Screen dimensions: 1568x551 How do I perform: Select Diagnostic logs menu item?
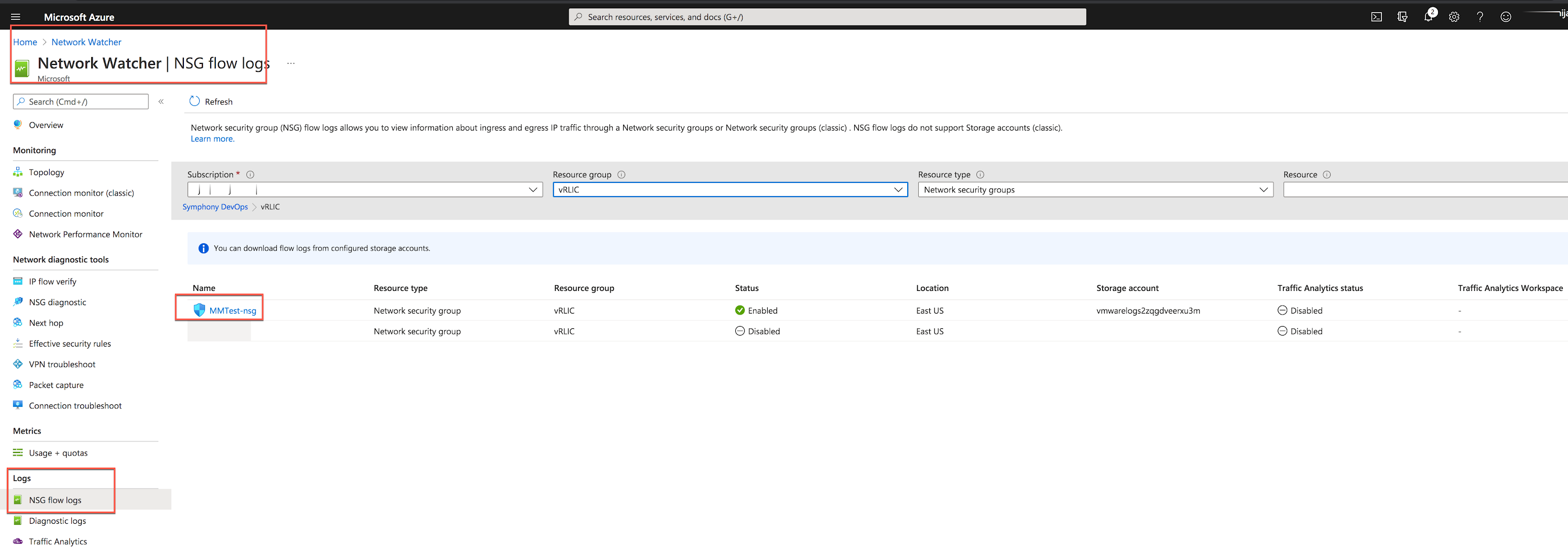click(x=57, y=521)
